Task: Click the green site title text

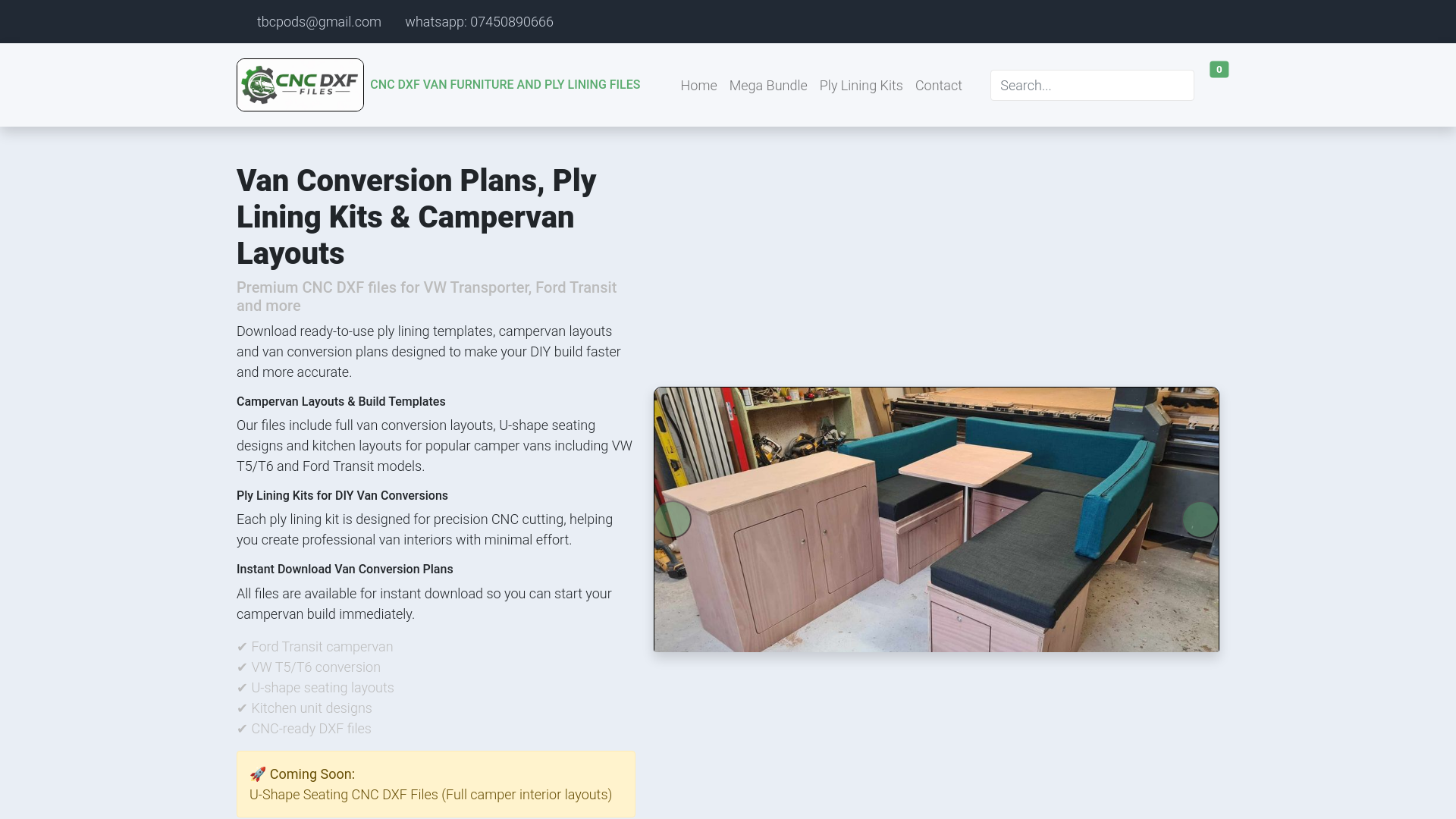Action: click(x=505, y=85)
